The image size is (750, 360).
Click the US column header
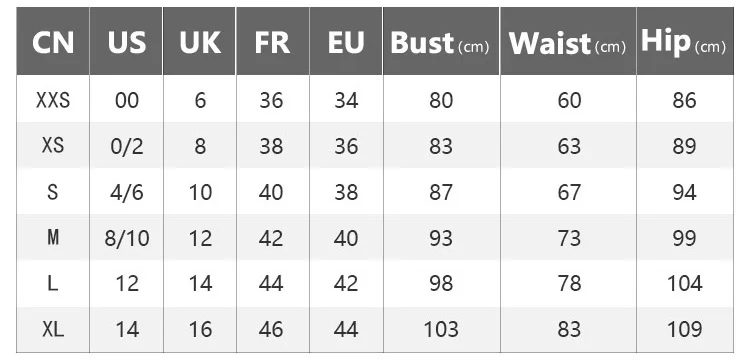(x=126, y=42)
